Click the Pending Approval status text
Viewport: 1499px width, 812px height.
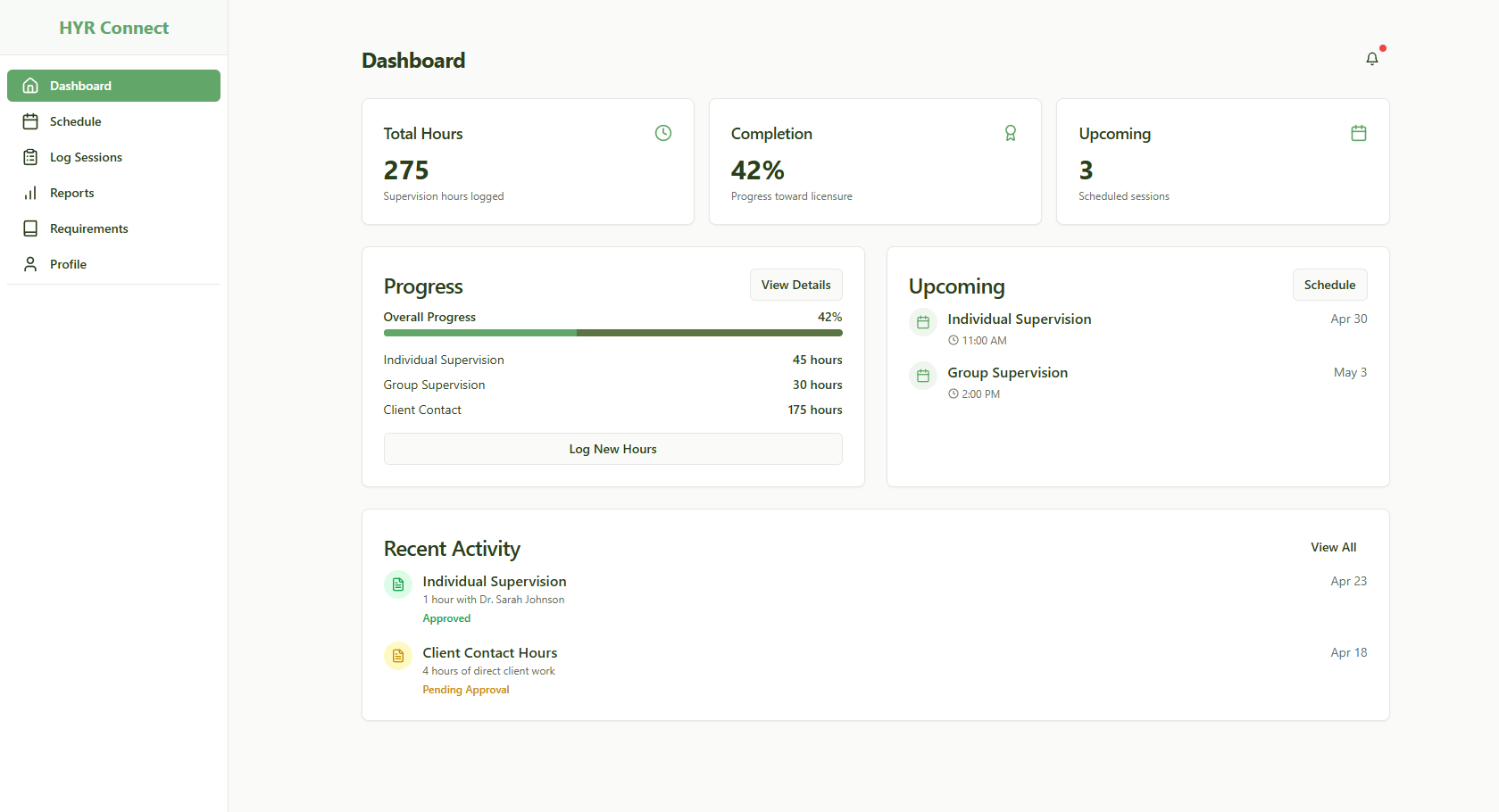point(465,689)
